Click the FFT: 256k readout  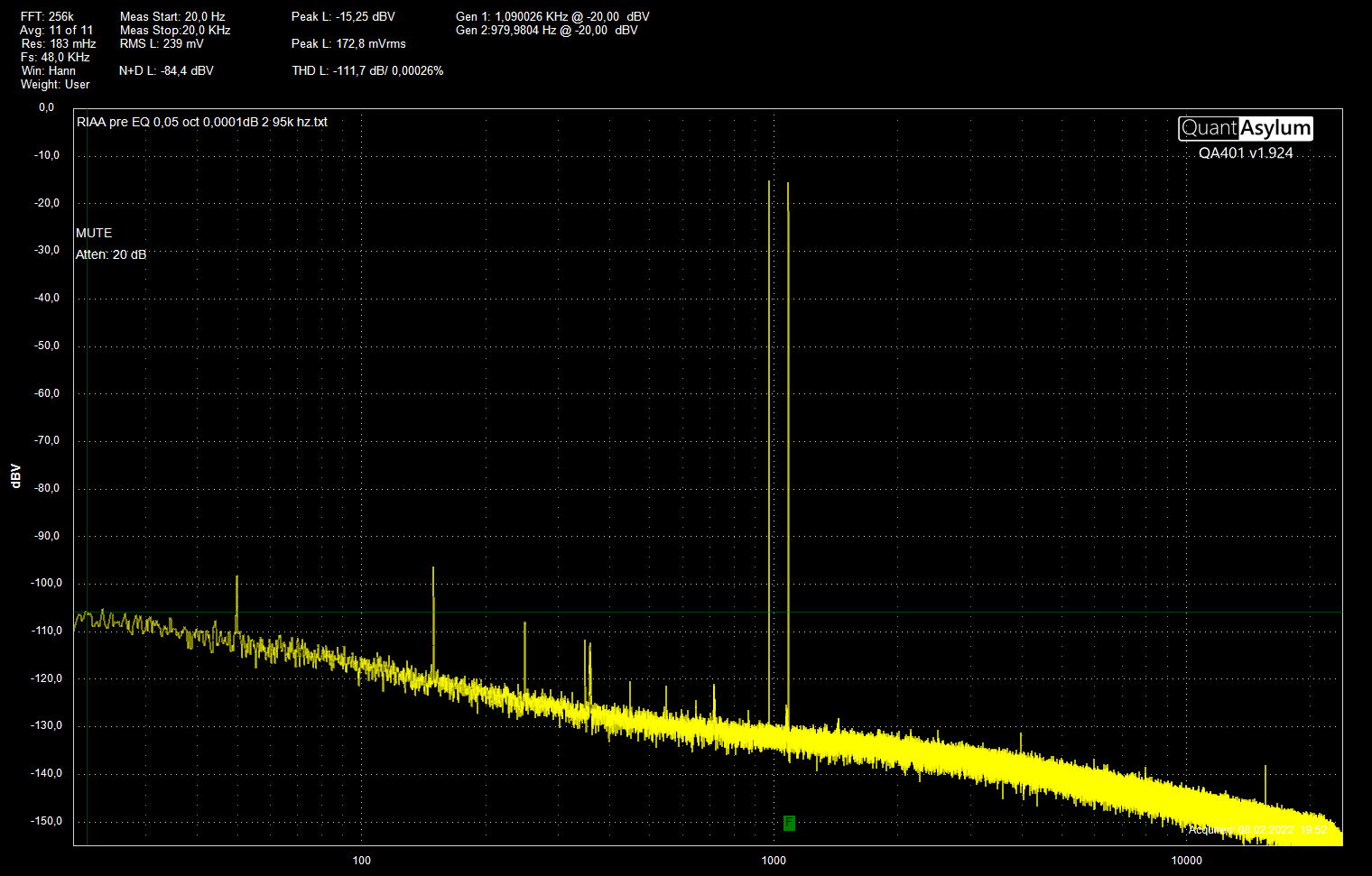click(x=47, y=16)
